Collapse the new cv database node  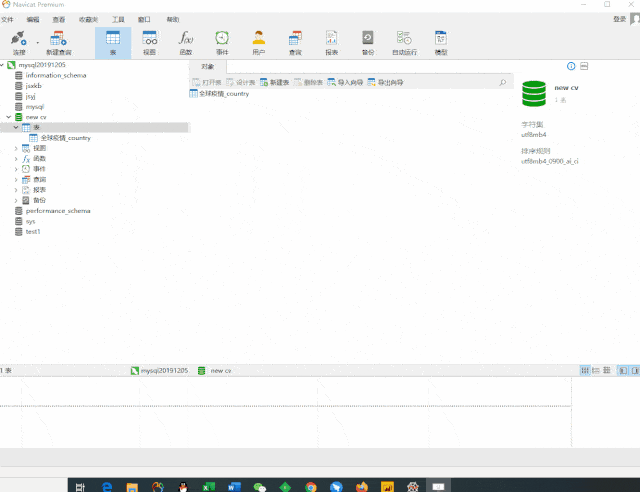(x=9, y=117)
